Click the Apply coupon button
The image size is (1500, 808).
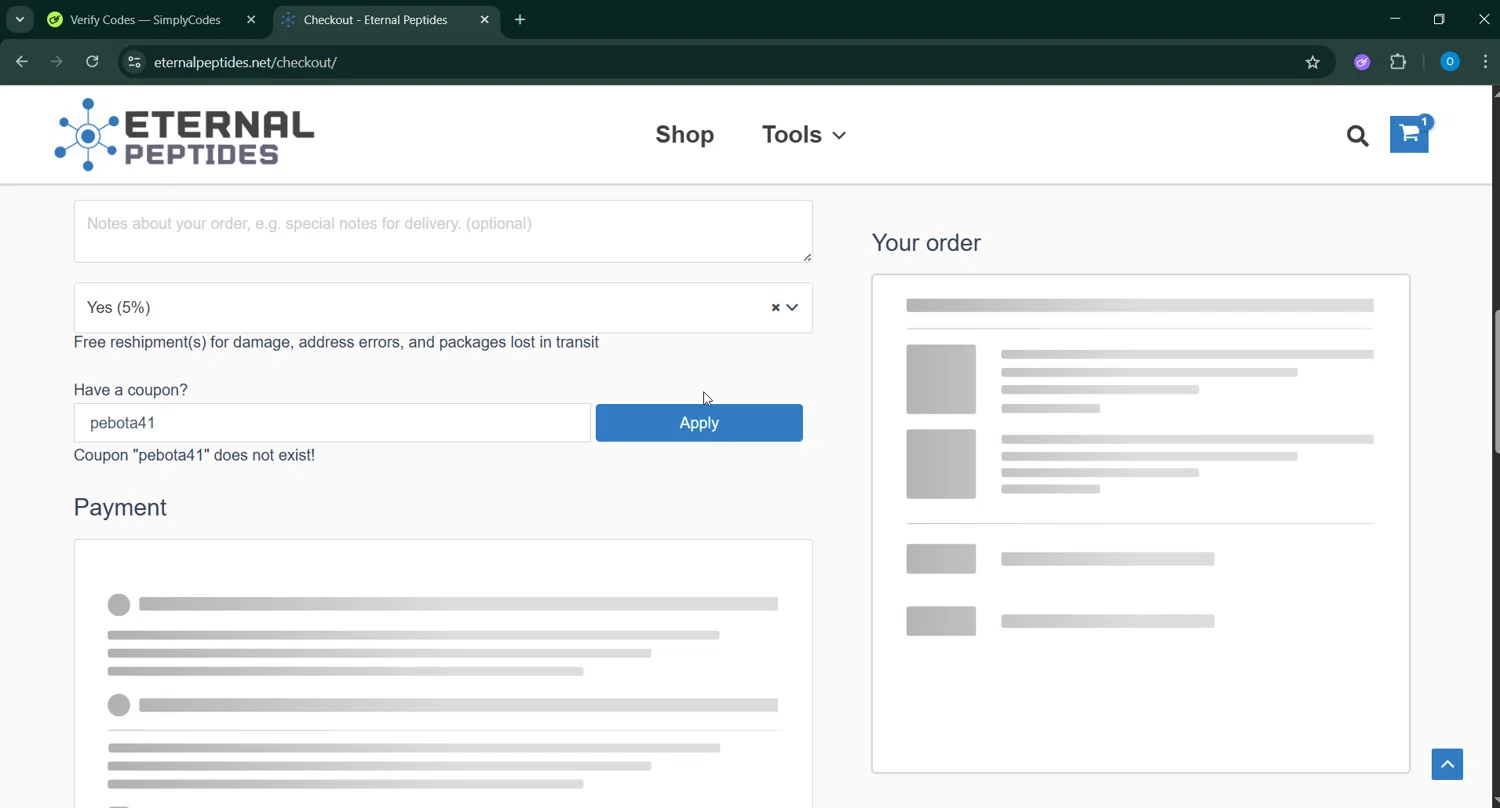pos(699,423)
